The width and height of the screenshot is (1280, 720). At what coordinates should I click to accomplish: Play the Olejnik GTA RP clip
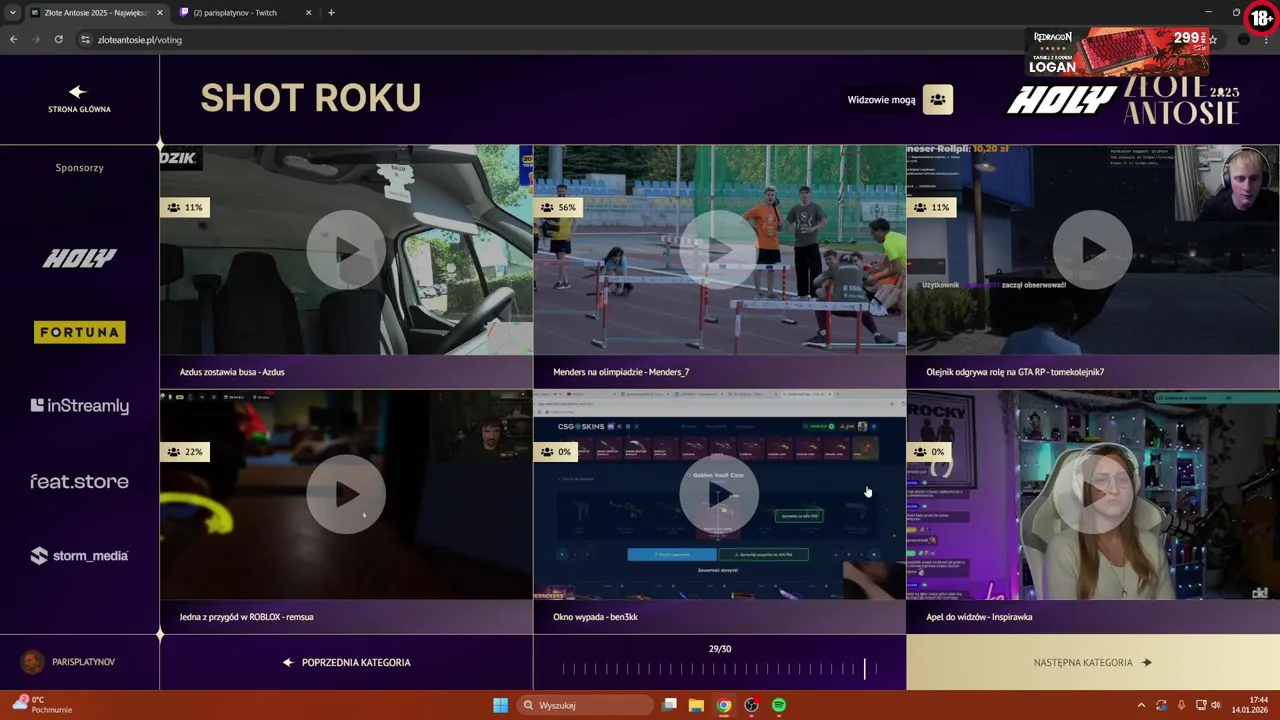tap(1092, 250)
